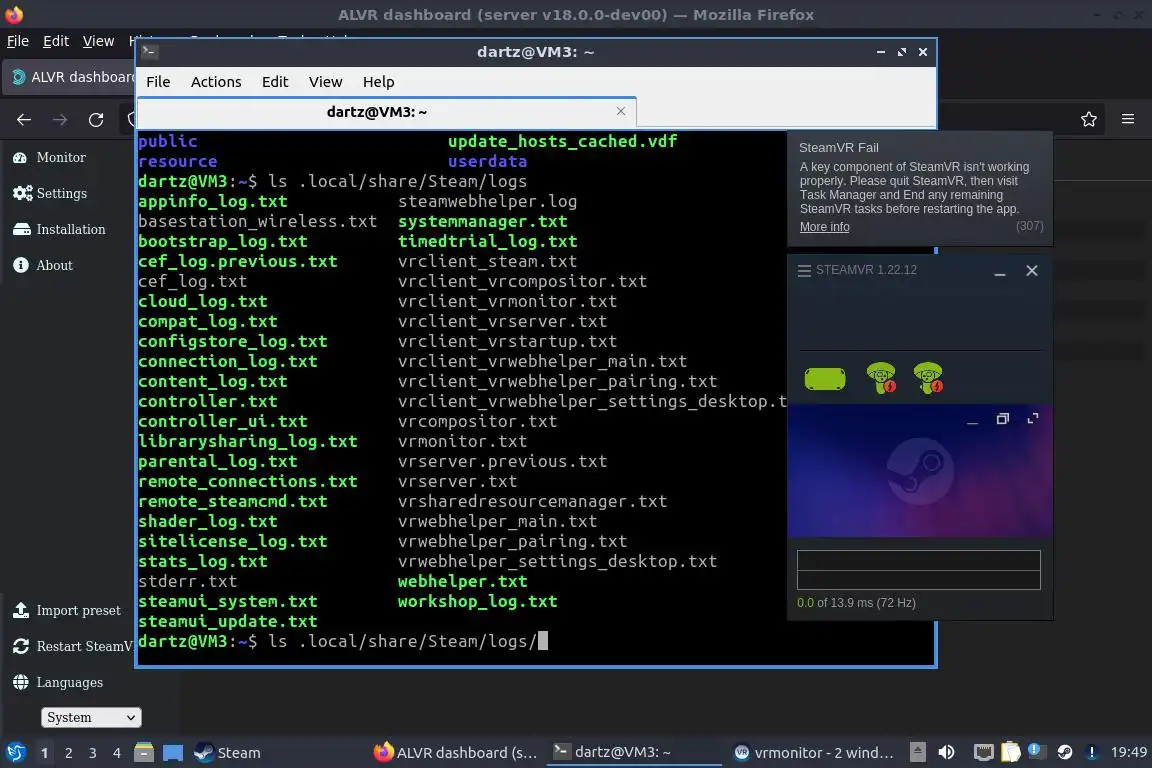Close the dartz@VM3 terminal tab
The width and height of the screenshot is (1152, 768).
click(621, 111)
